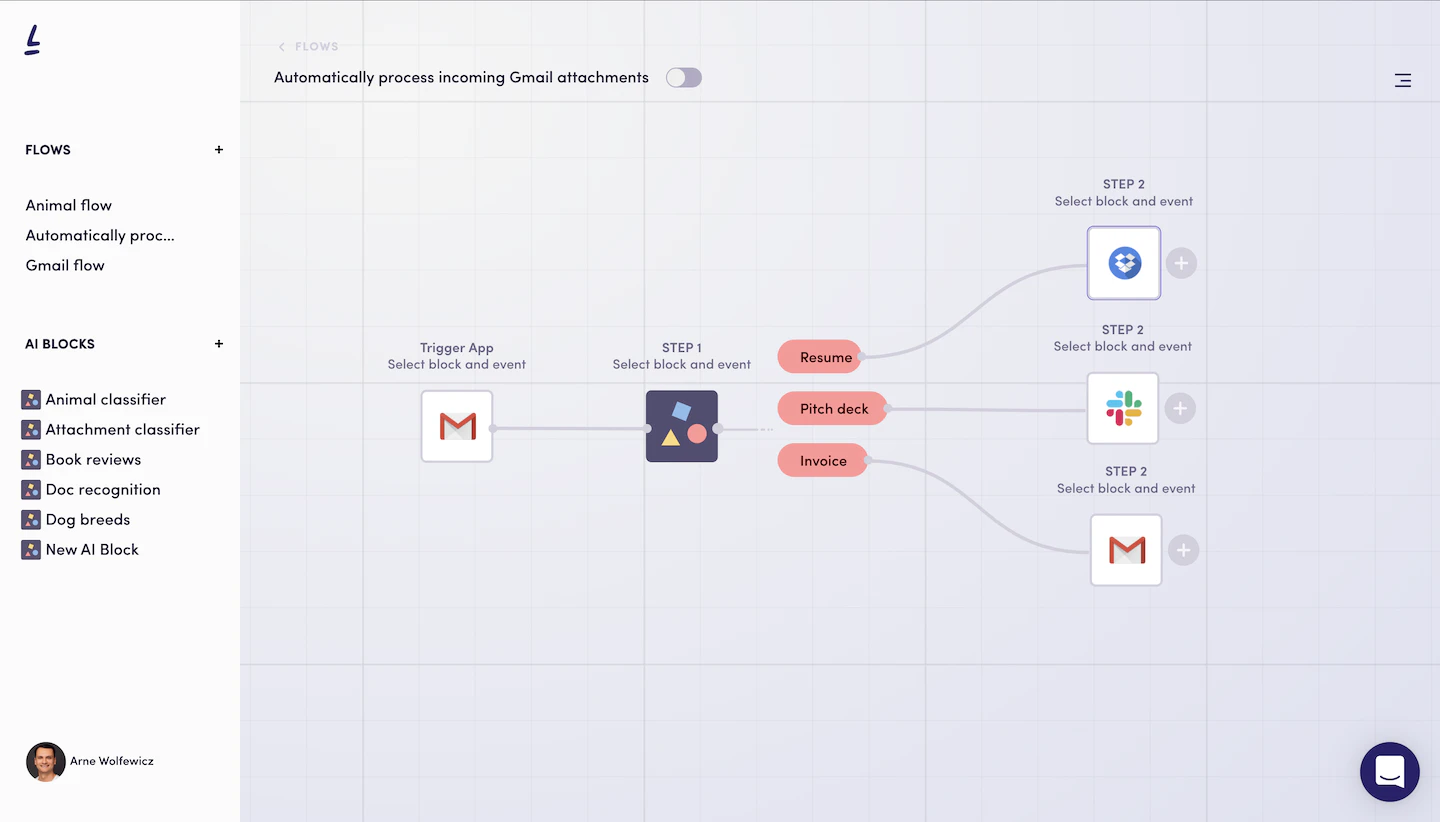Open the Step 1 AI block node

(x=681, y=427)
